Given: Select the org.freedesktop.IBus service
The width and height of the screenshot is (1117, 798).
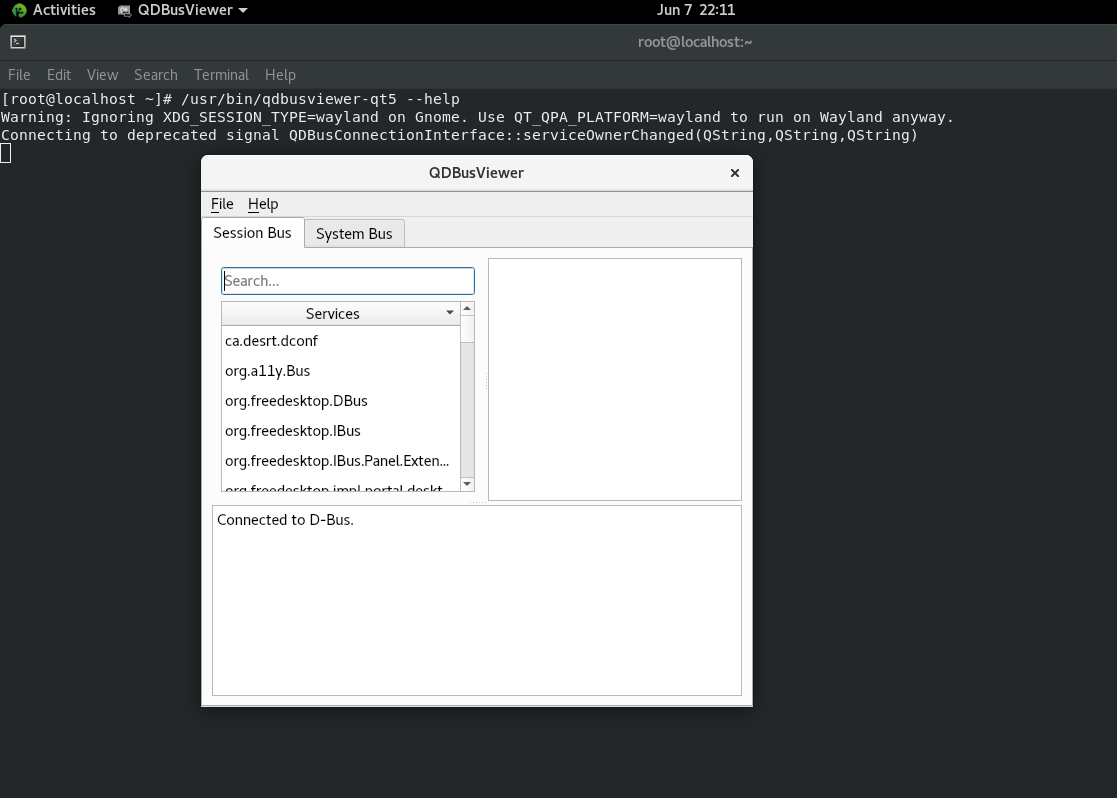Looking at the screenshot, I should (x=292, y=431).
